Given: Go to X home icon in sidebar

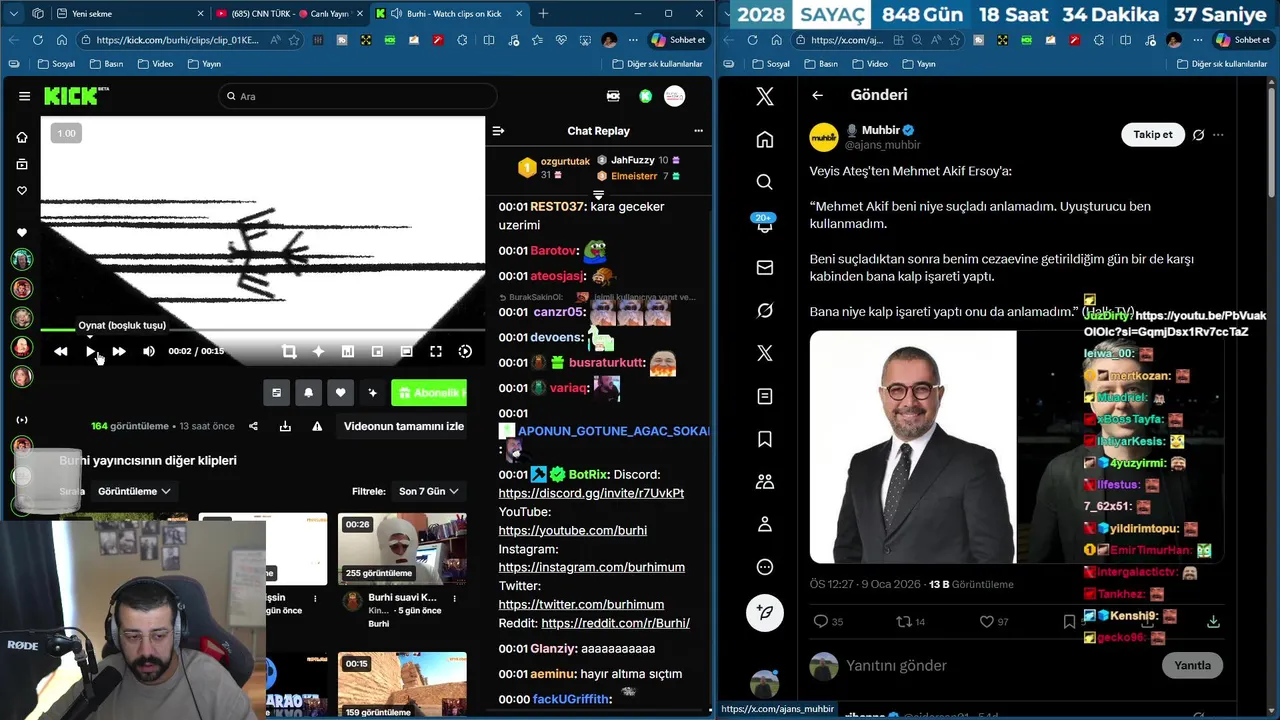Looking at the screenshot, I should point(765,139).
